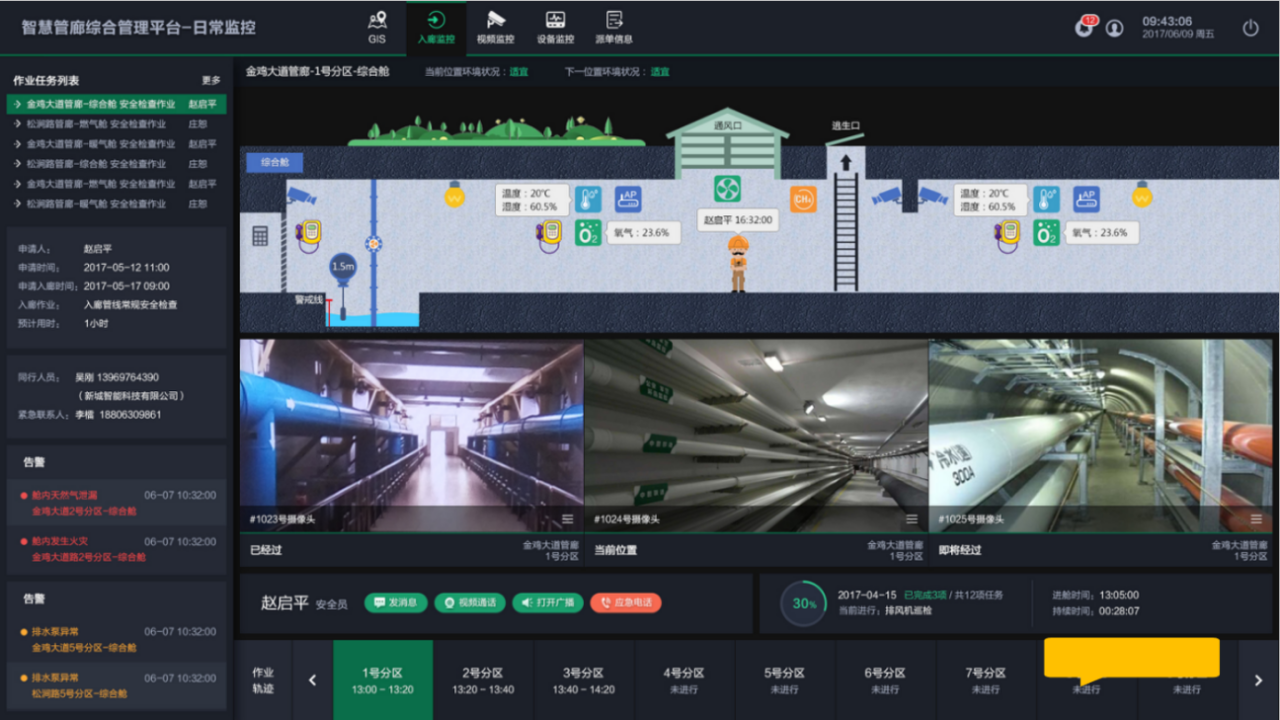
Task: Go to the 视频监控 tab
Action: (x=495, y=28)
